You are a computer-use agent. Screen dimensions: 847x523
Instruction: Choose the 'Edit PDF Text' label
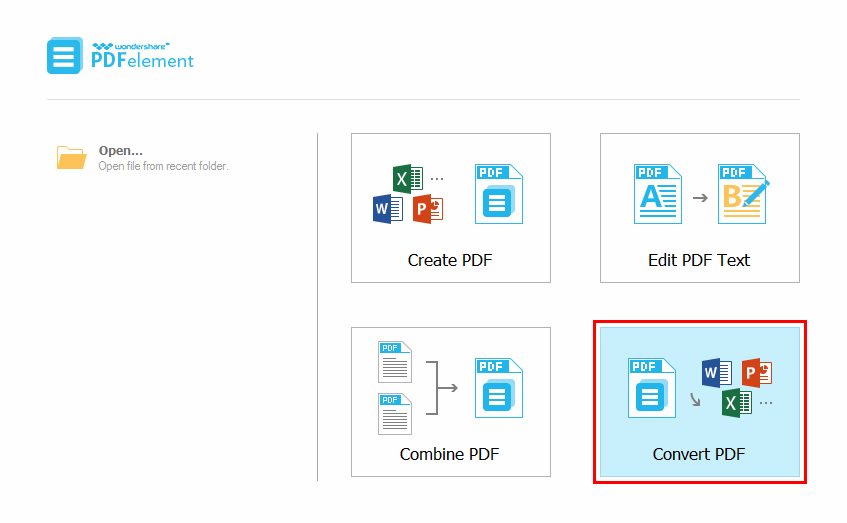699,260
